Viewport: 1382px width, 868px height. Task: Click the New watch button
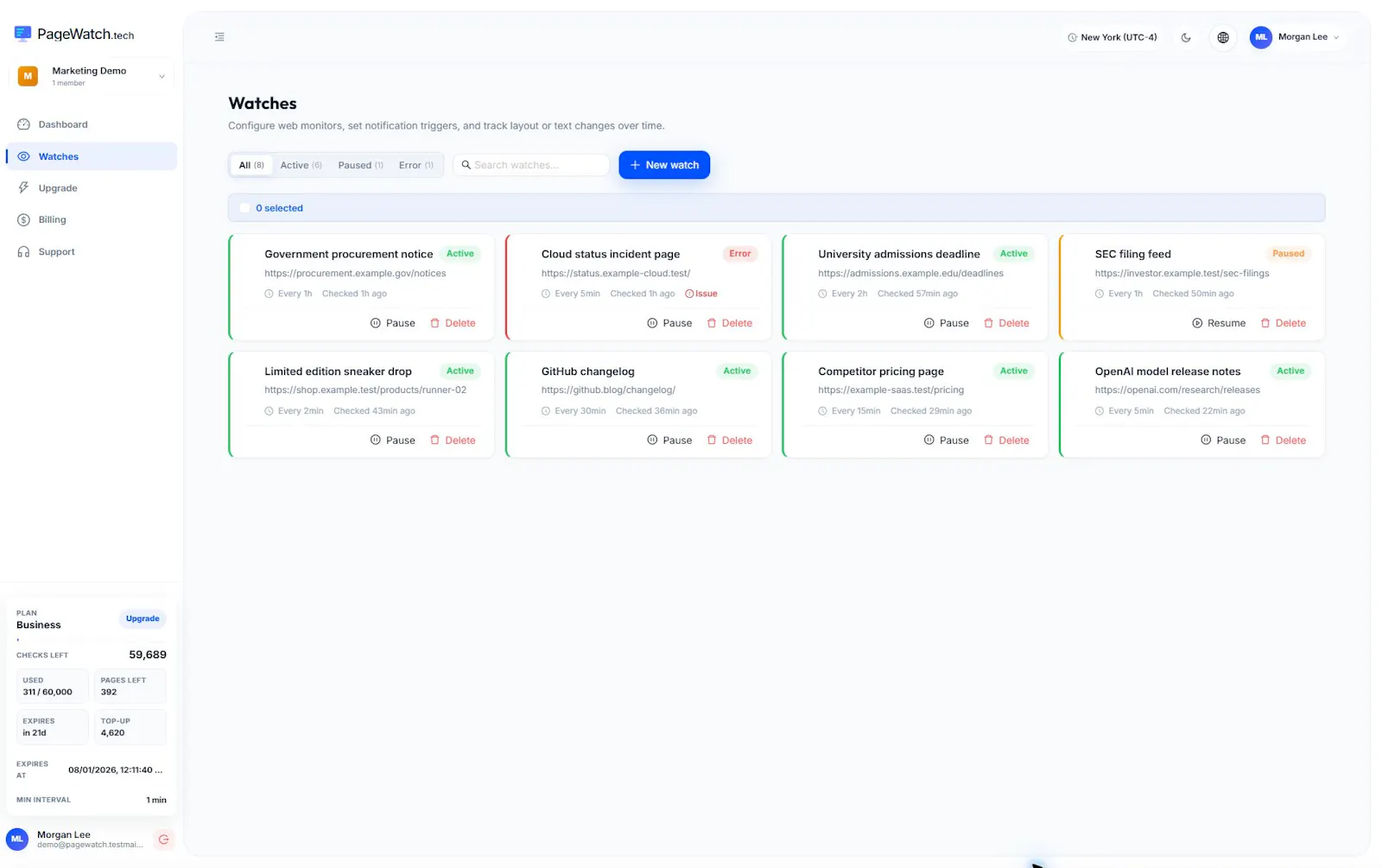[664, 165]
